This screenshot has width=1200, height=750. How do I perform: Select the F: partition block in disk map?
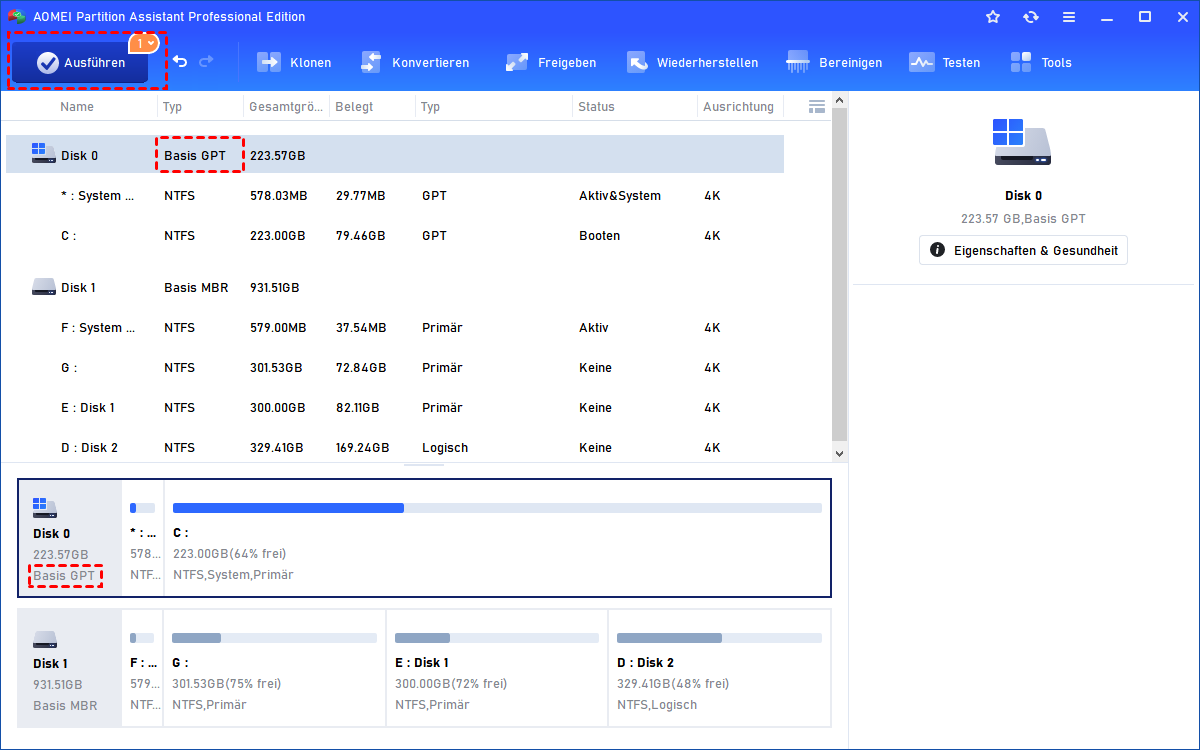[x=142, y=668]
